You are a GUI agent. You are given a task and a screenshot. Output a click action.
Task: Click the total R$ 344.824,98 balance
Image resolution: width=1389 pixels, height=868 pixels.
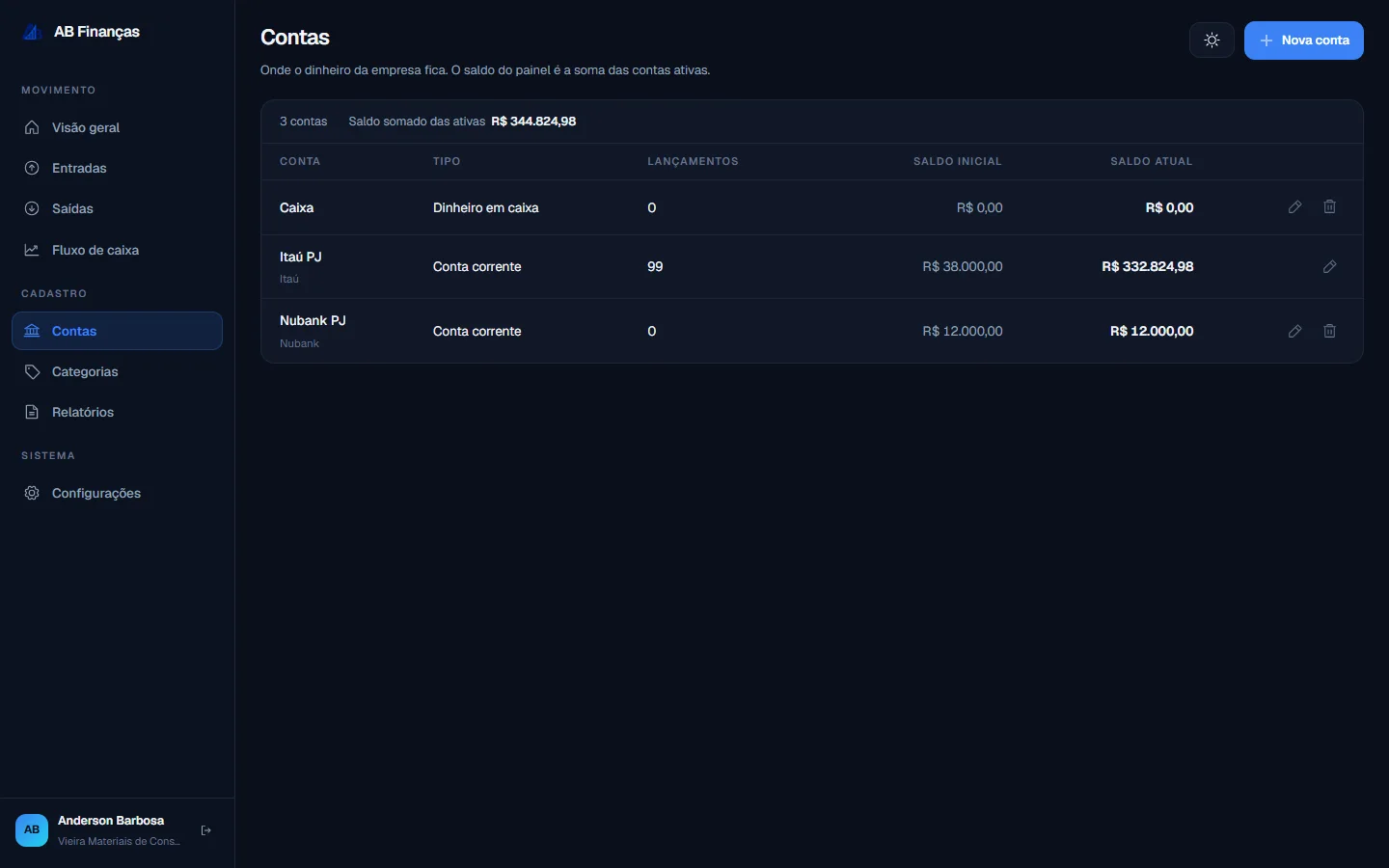tap(533, 122)
